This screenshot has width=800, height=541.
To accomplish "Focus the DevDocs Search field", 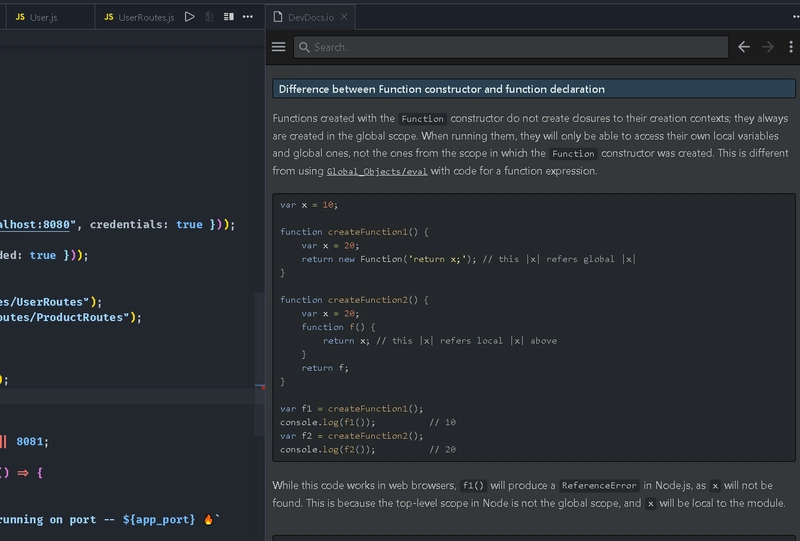I will point(511,47).
